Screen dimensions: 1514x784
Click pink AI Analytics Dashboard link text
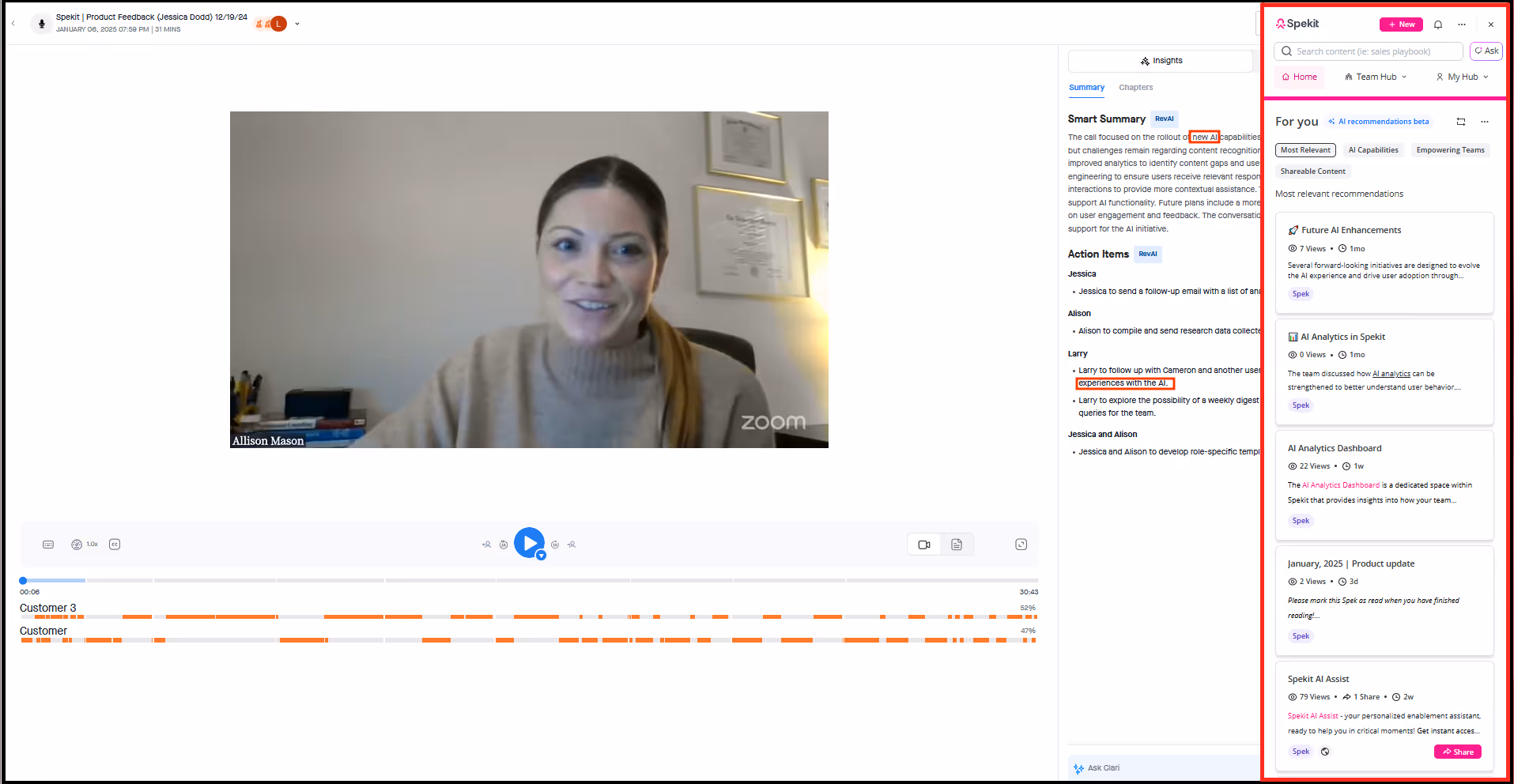(x=1341, y=486)
